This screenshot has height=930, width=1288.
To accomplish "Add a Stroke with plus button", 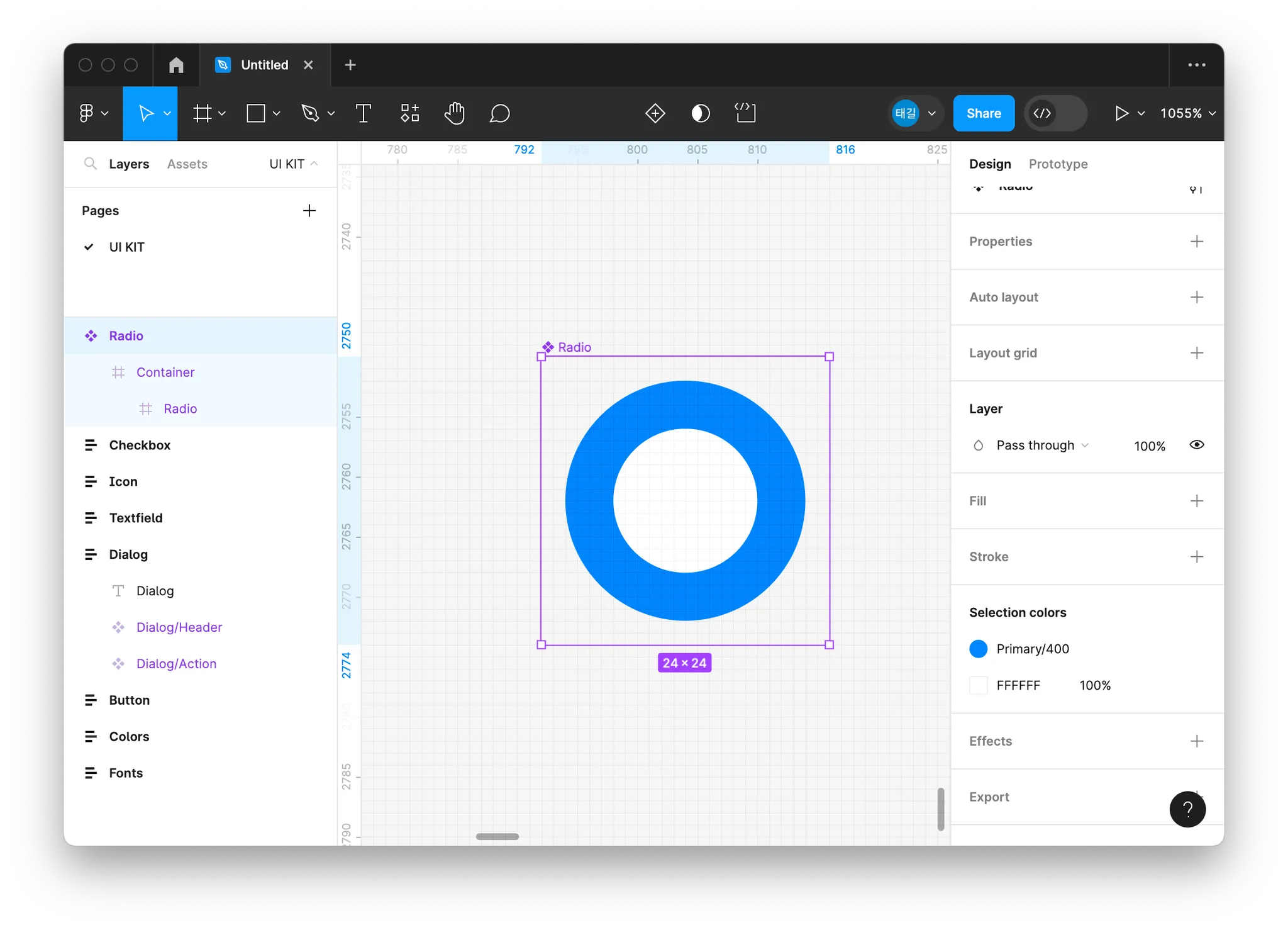I will (x=1197, y=556).
